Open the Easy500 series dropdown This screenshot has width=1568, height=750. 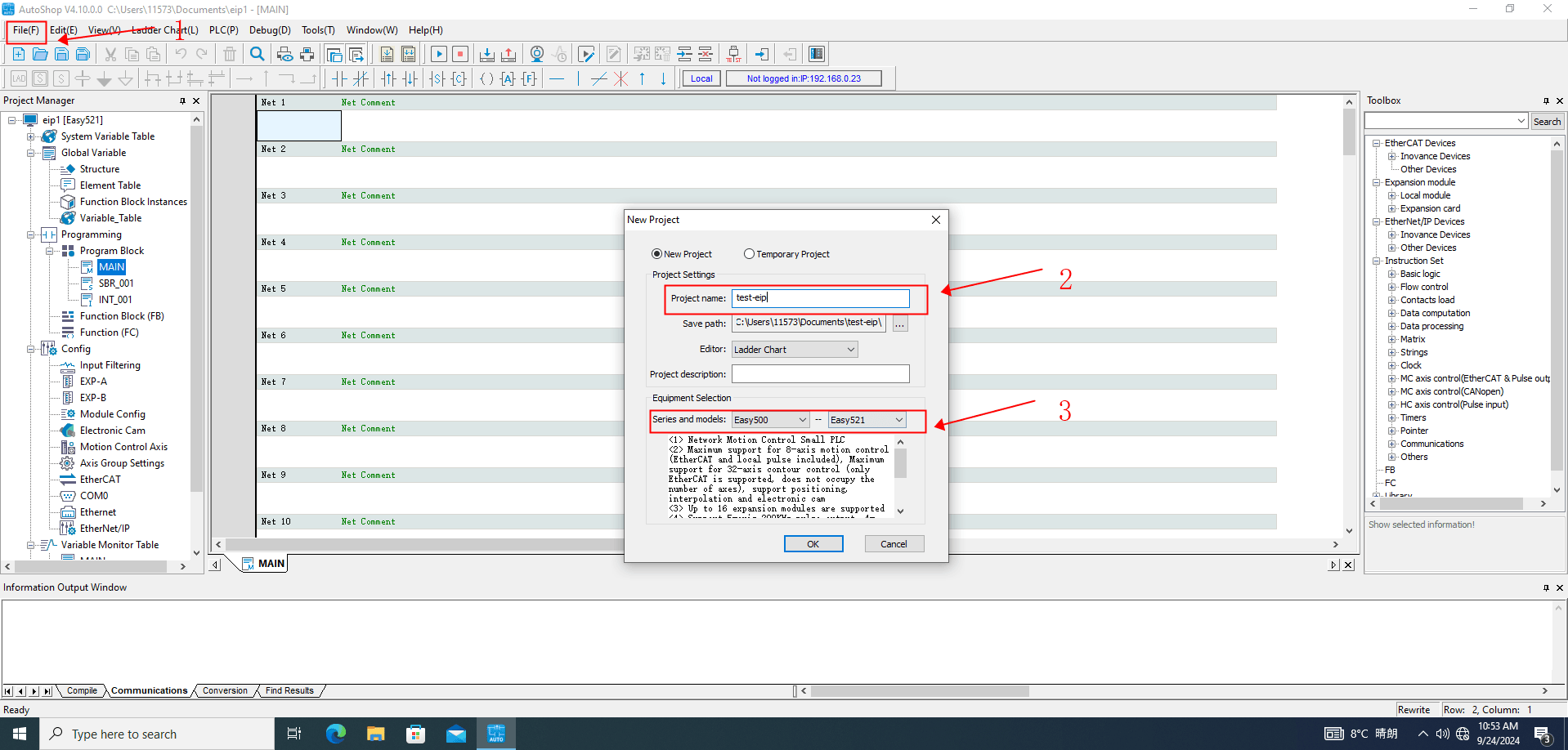[770, 420]
